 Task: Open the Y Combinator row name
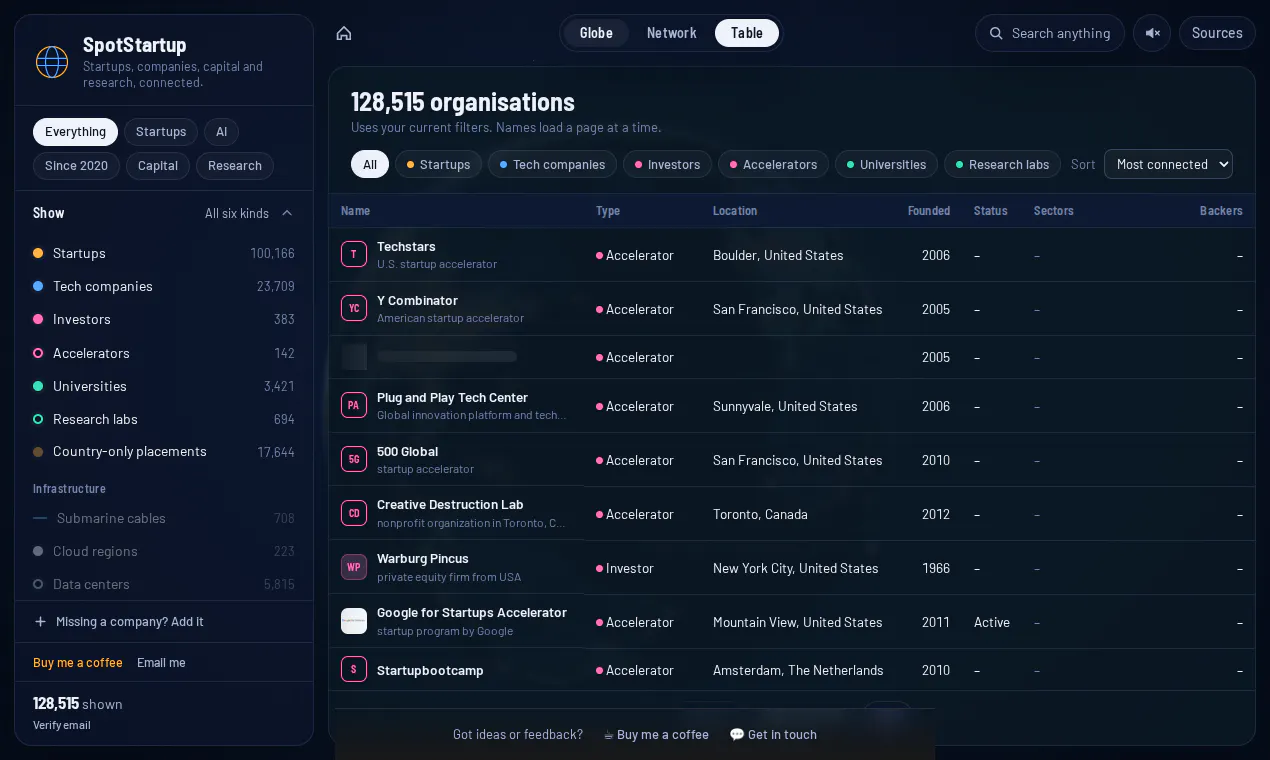point(417,301)
